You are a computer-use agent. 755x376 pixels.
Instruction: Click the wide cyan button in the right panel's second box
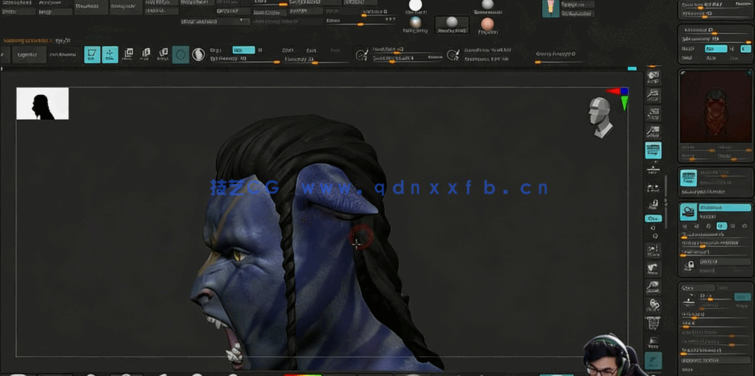(716, 49)
